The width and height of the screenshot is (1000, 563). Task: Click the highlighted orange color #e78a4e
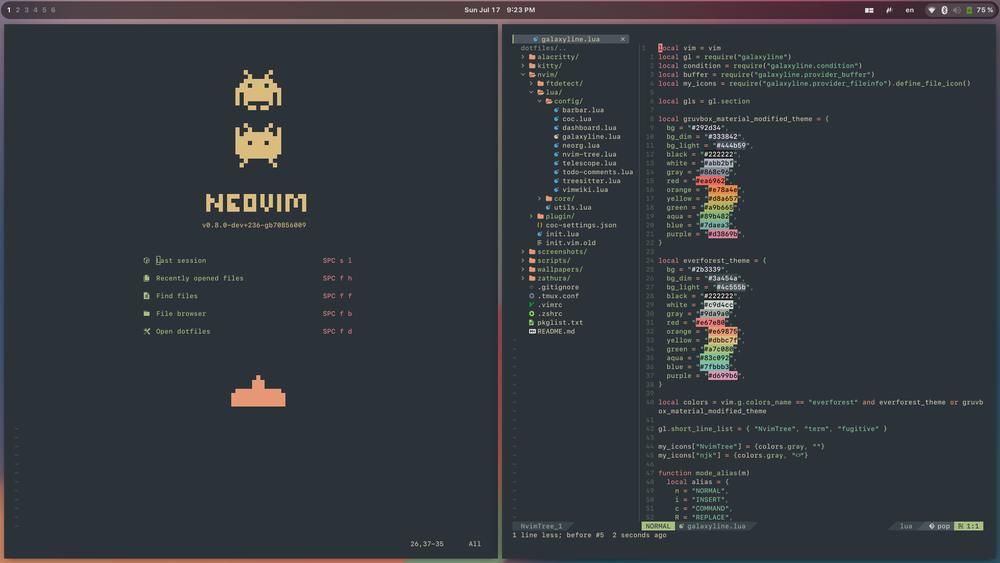point(723,190)
